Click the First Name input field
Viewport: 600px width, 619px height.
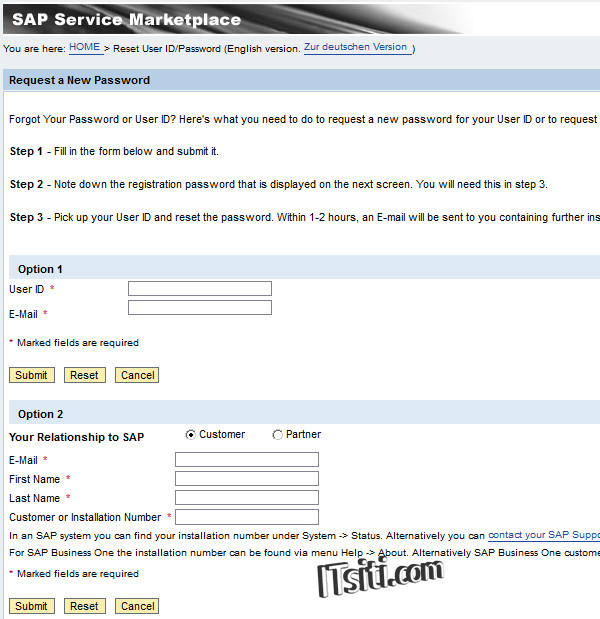pyautogui.click(x=247, y=478)
